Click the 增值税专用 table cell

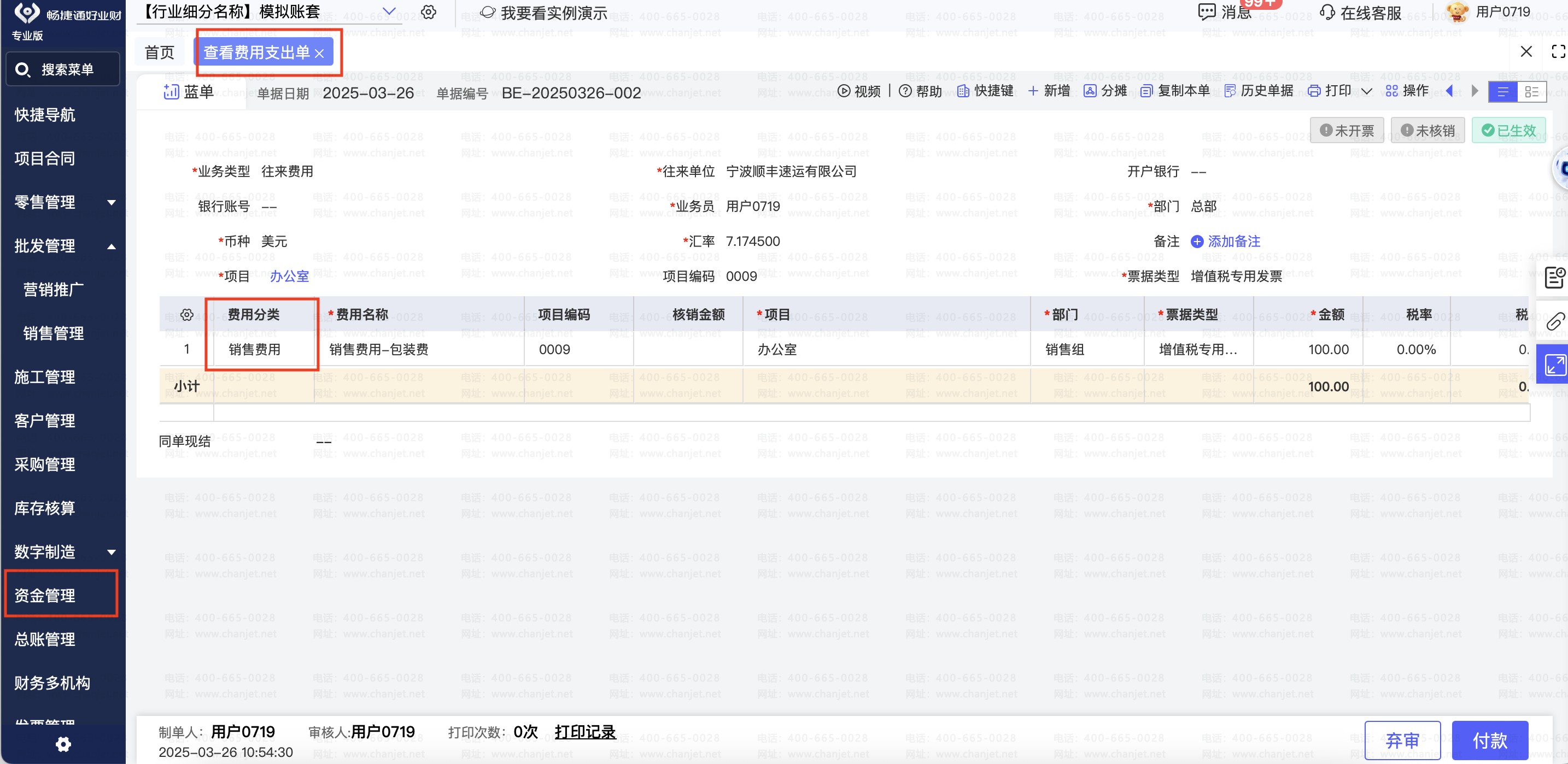click(x=1198, y=350)
